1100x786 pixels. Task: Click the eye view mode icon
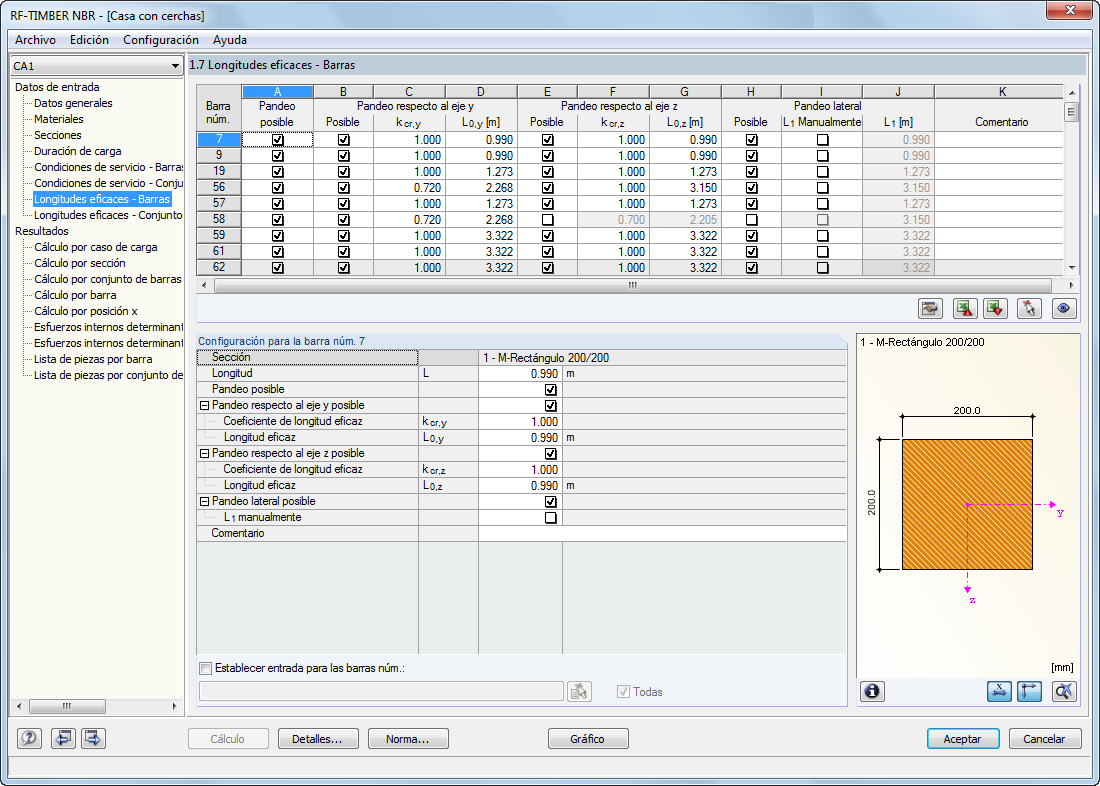[x=1064, y=309]
